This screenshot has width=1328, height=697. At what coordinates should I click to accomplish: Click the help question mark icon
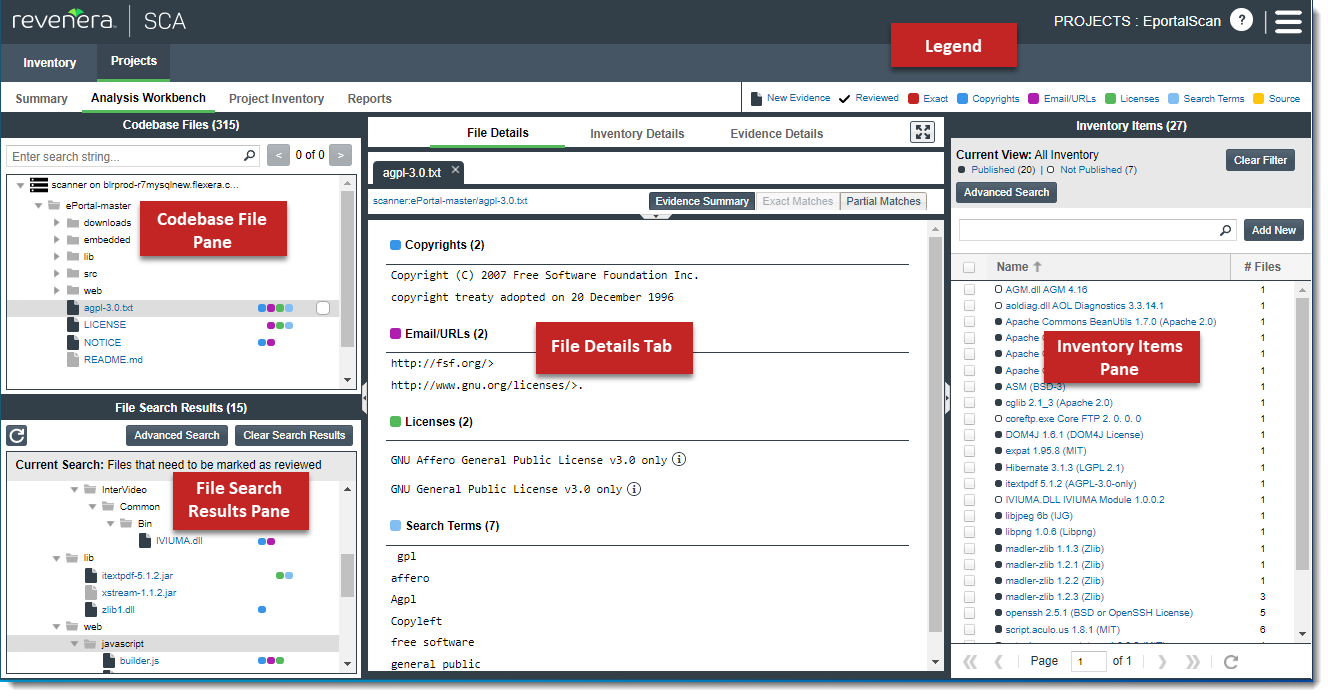point(1241,20)
